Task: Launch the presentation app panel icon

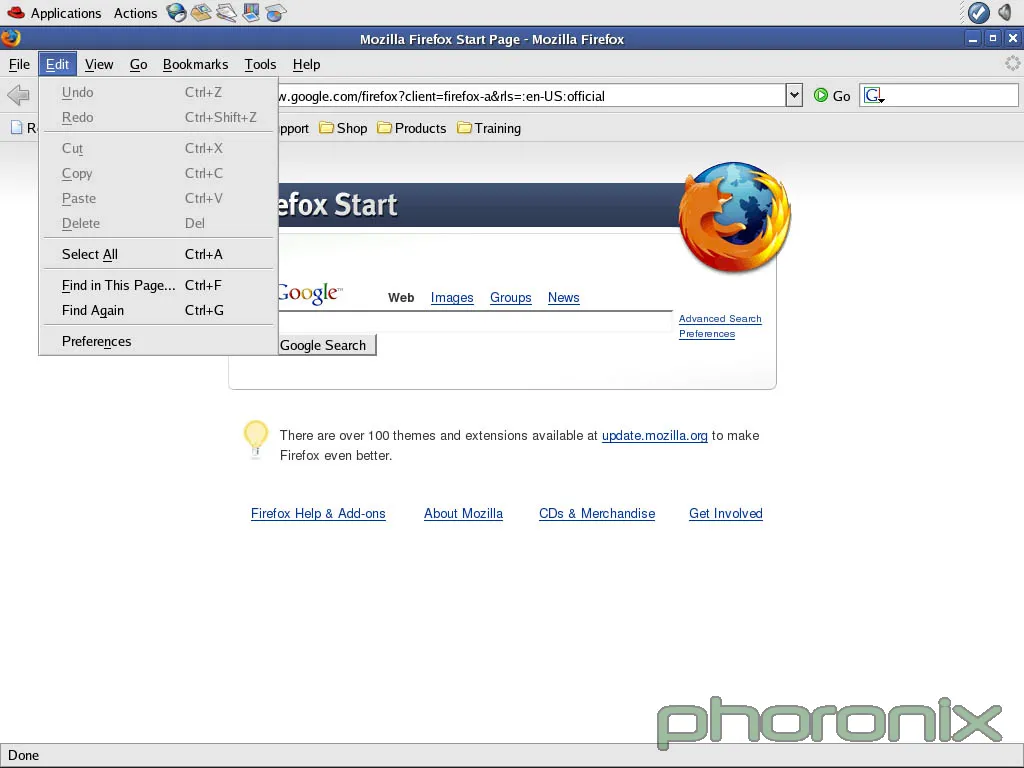Action: (251, 12)
